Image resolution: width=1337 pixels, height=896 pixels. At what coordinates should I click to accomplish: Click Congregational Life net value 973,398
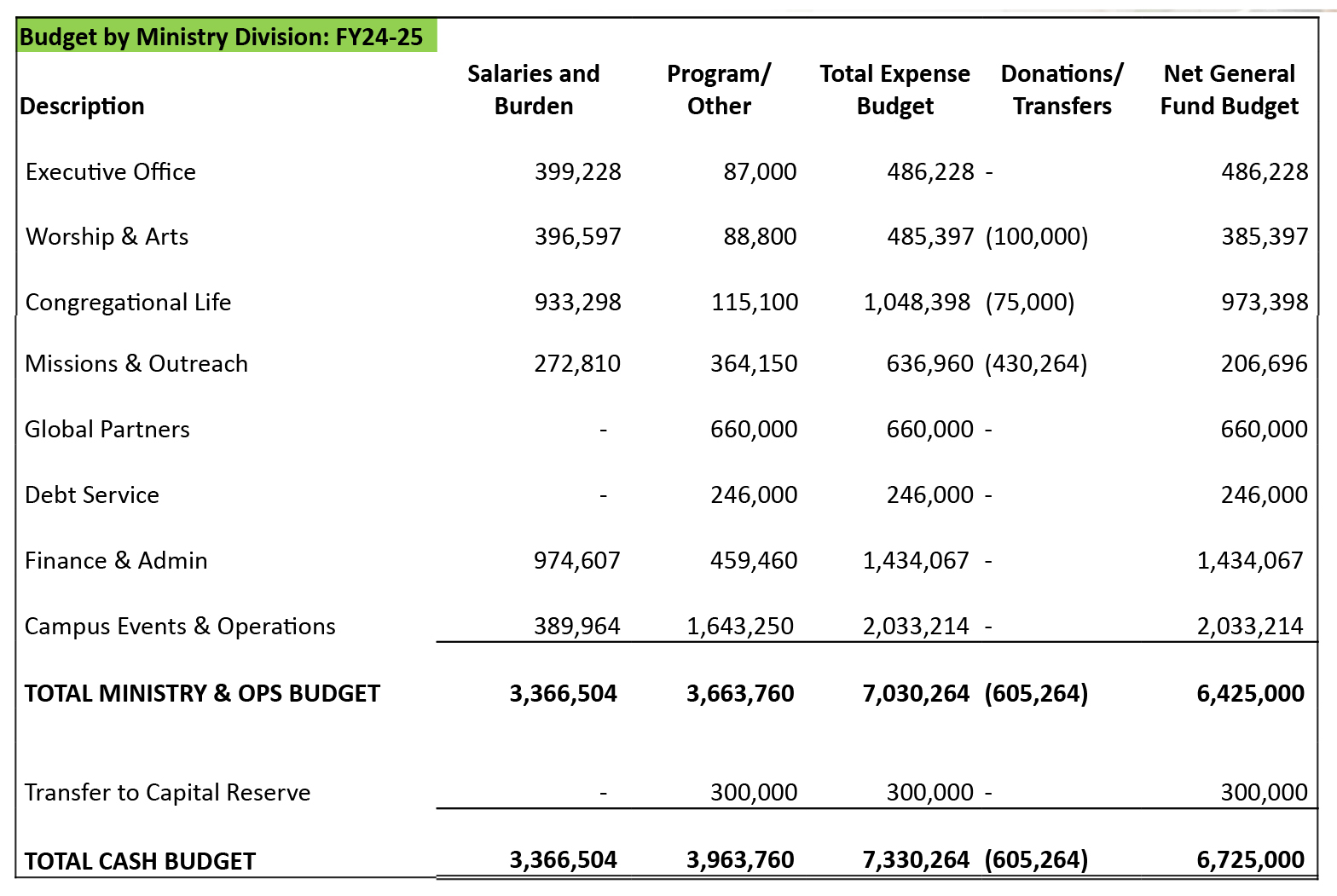[x=1265, y=303]
